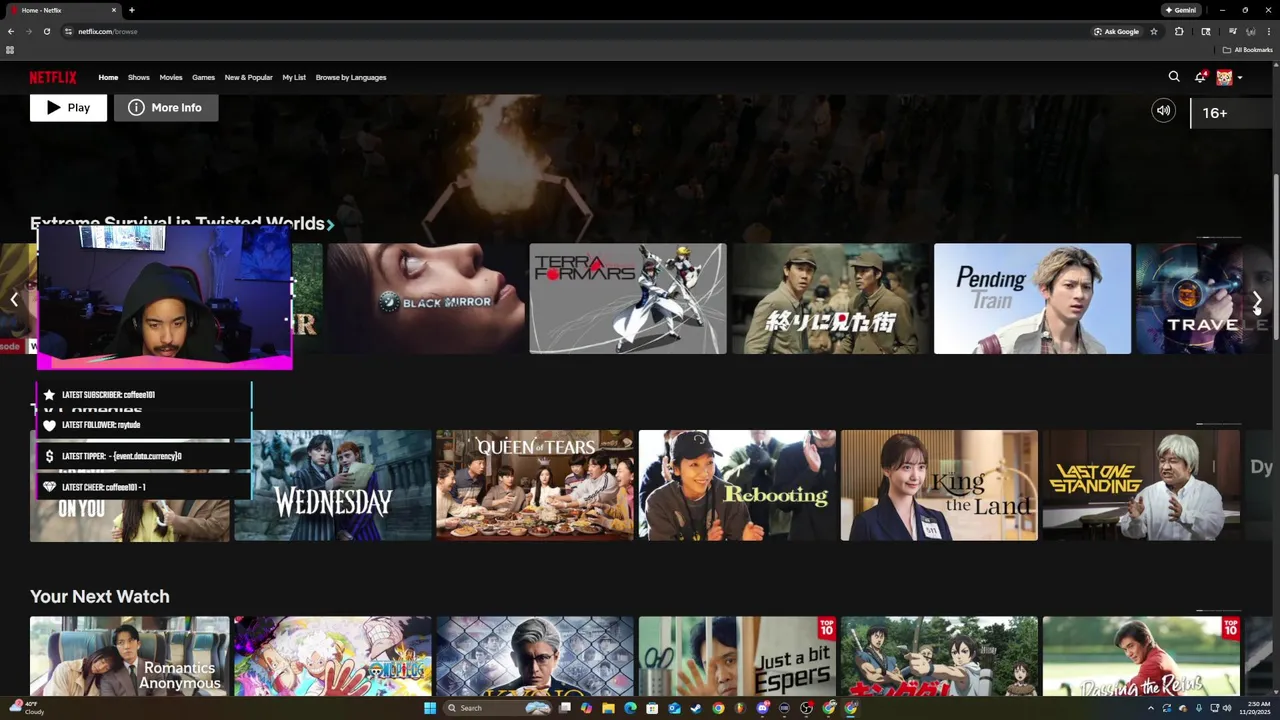
Task: Open Chrome three-dot menu
Action: click(1269, 31)
